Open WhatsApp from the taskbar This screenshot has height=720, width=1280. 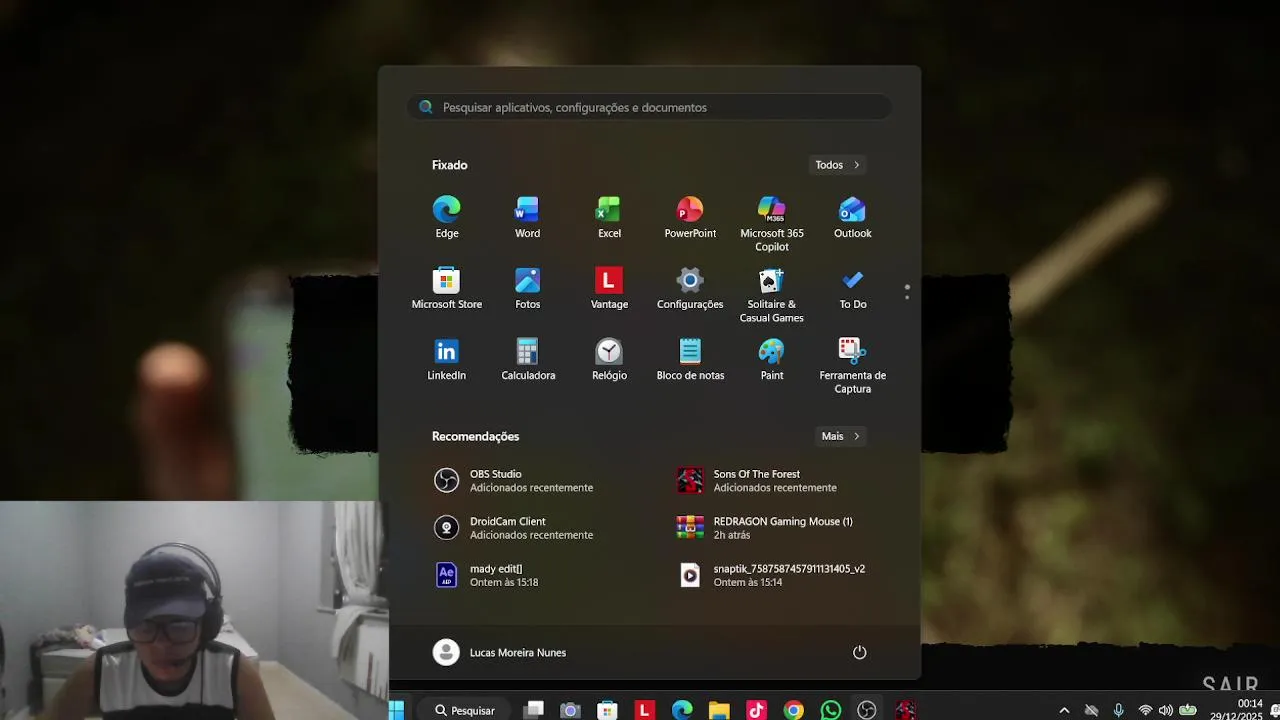[830, 710]
